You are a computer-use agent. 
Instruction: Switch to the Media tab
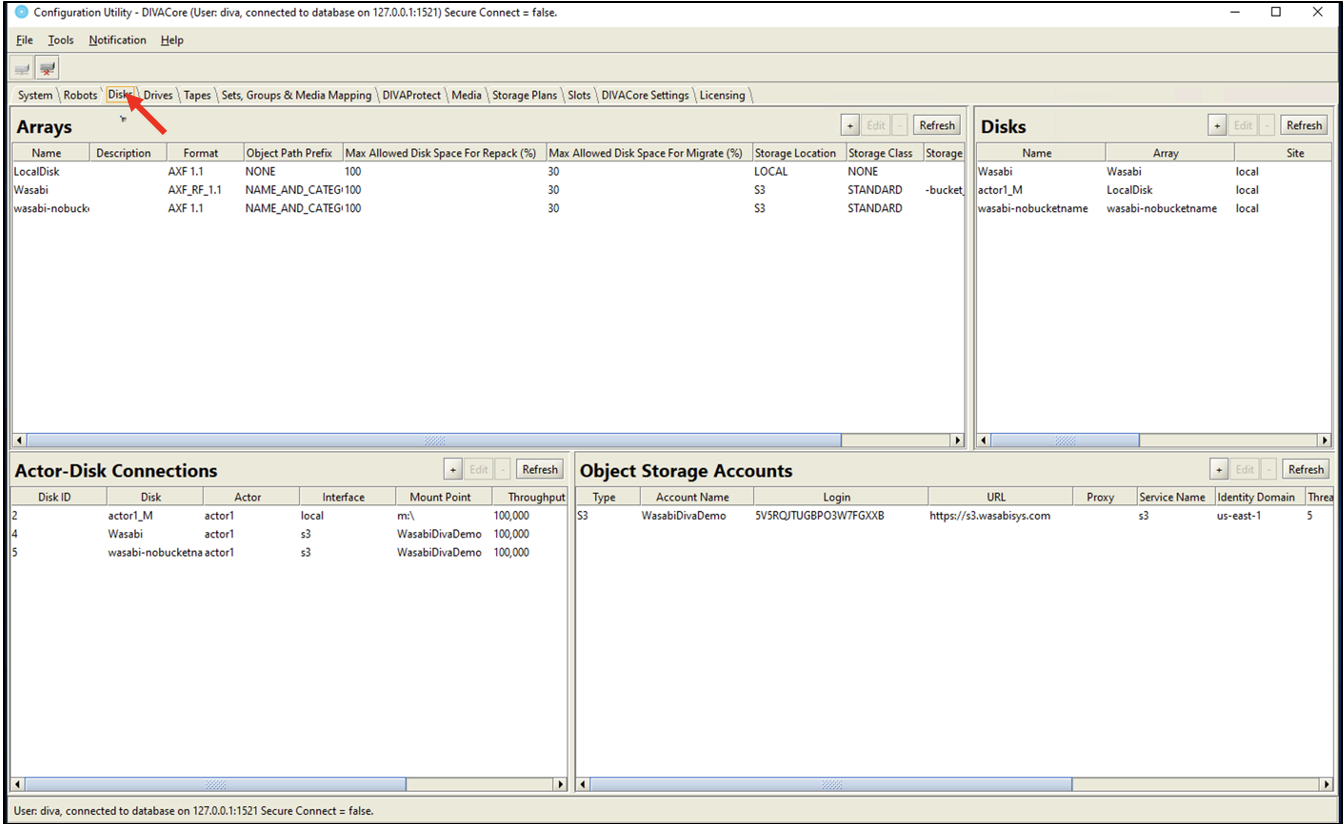(466, 95)
